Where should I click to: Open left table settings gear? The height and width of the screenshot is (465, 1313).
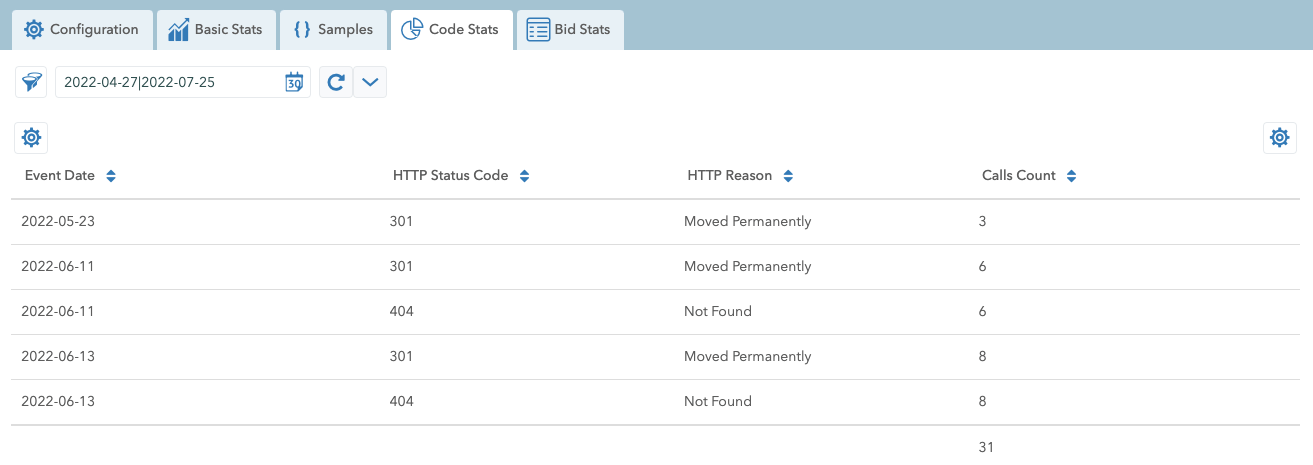pyautogui.click(x=31, y=138)
